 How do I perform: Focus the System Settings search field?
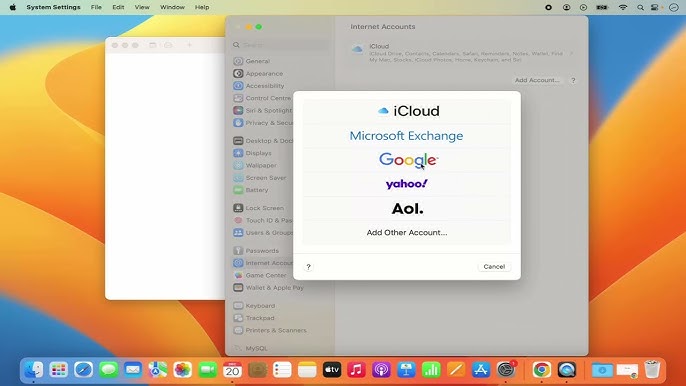(280, 45)
